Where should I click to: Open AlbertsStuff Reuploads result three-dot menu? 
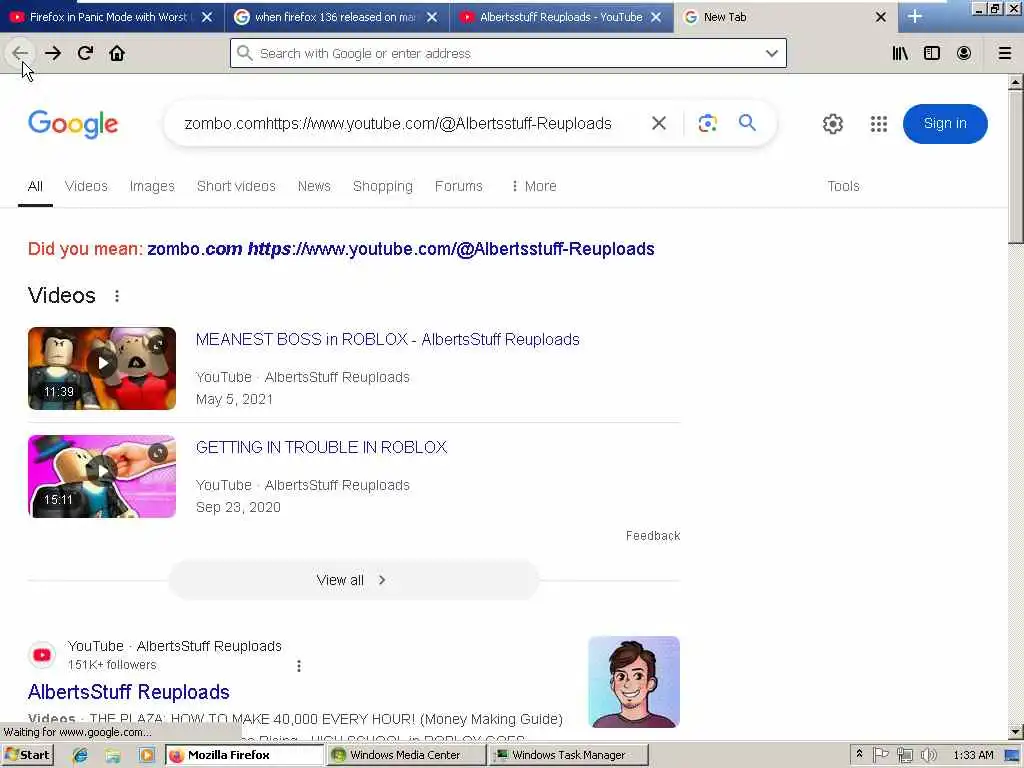point(298,665)
